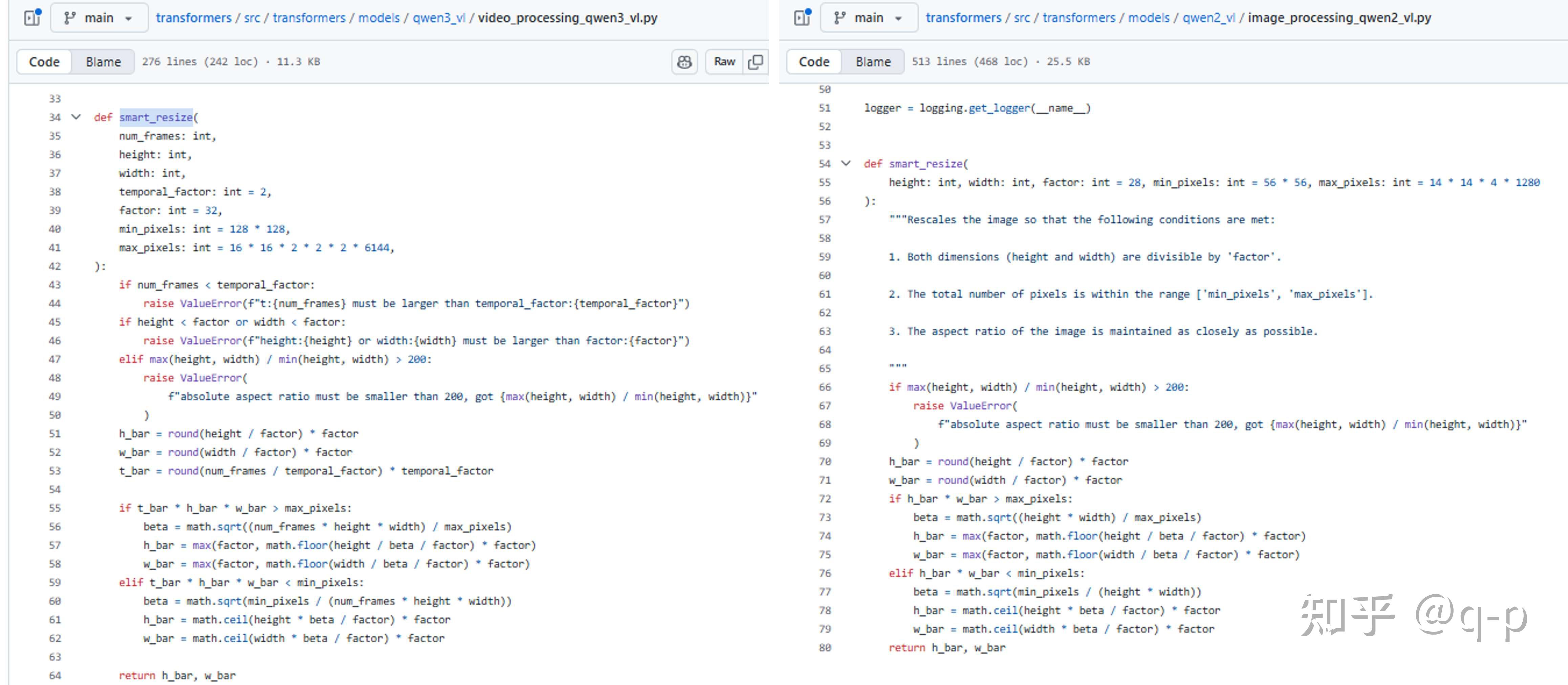Image resolution: width=1568 pixels, height=685 pixels.
Task: Open qwen2_vl breadcrumb folder link
Action: coord(1208,18)
